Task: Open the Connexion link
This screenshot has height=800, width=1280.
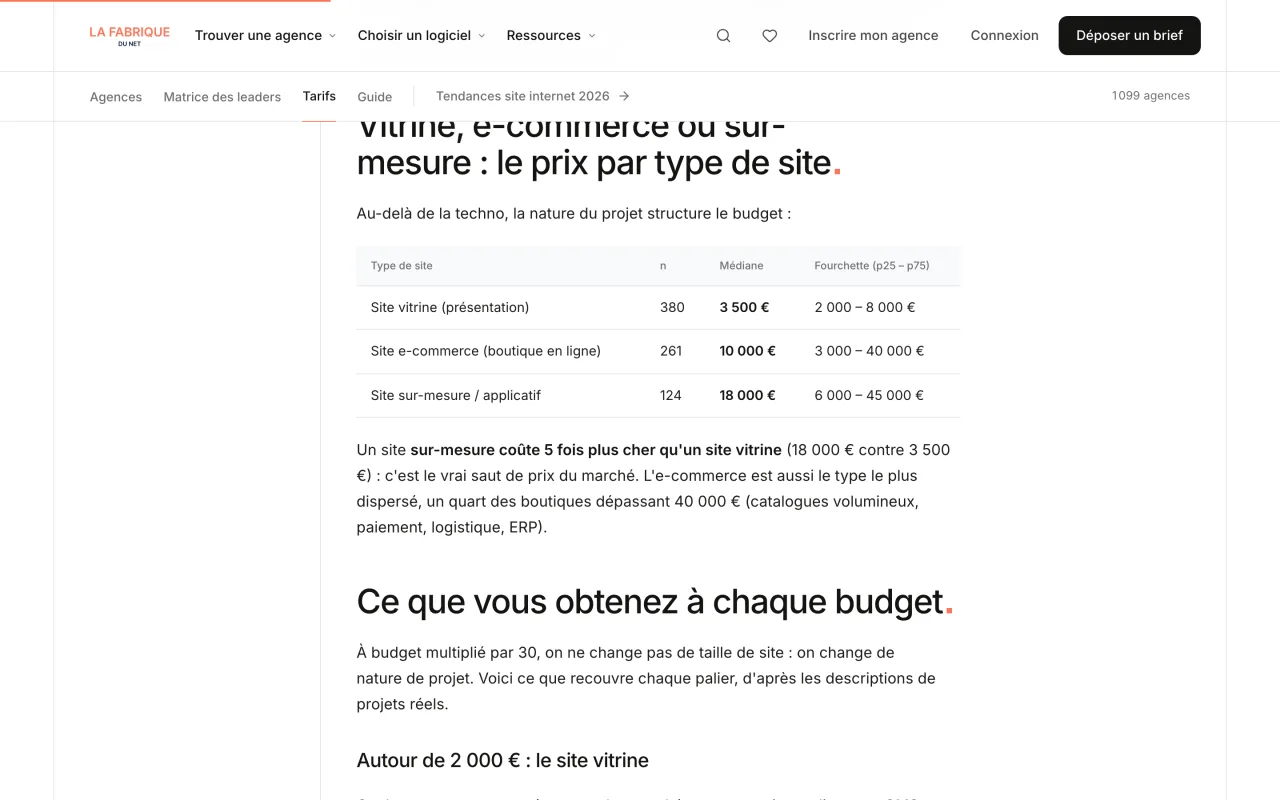Action: coord(1004,36)
